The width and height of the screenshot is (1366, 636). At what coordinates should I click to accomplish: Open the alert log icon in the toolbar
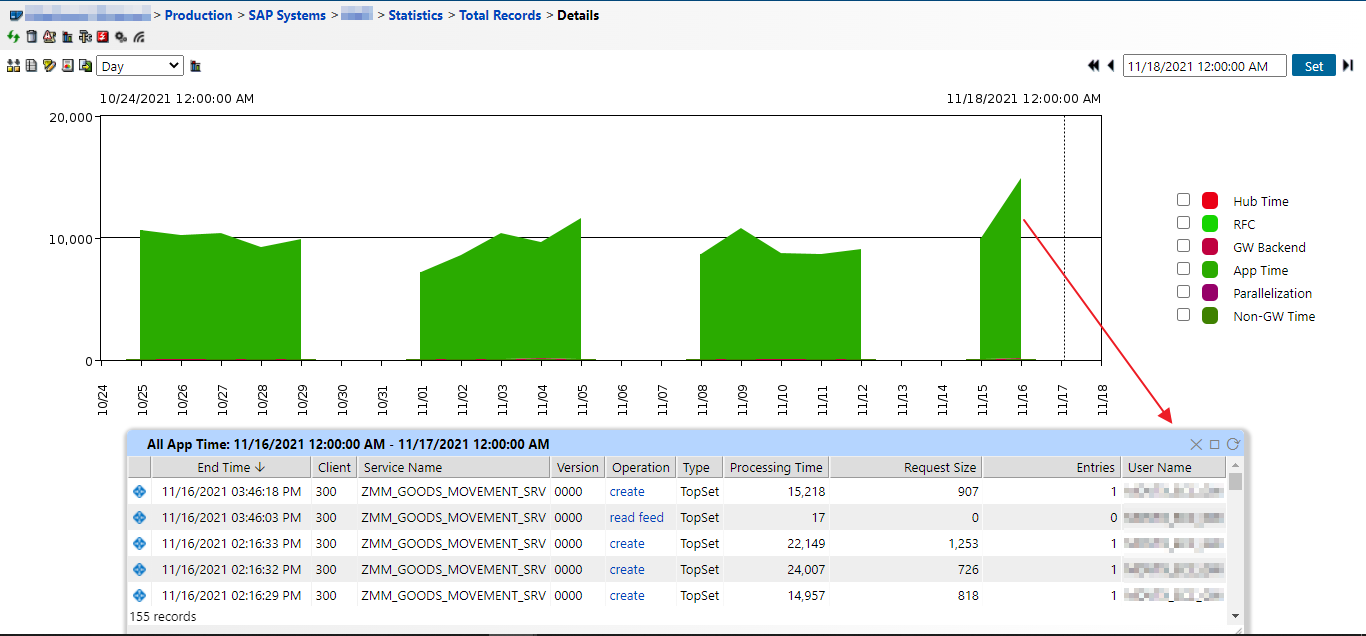point(49,37)
